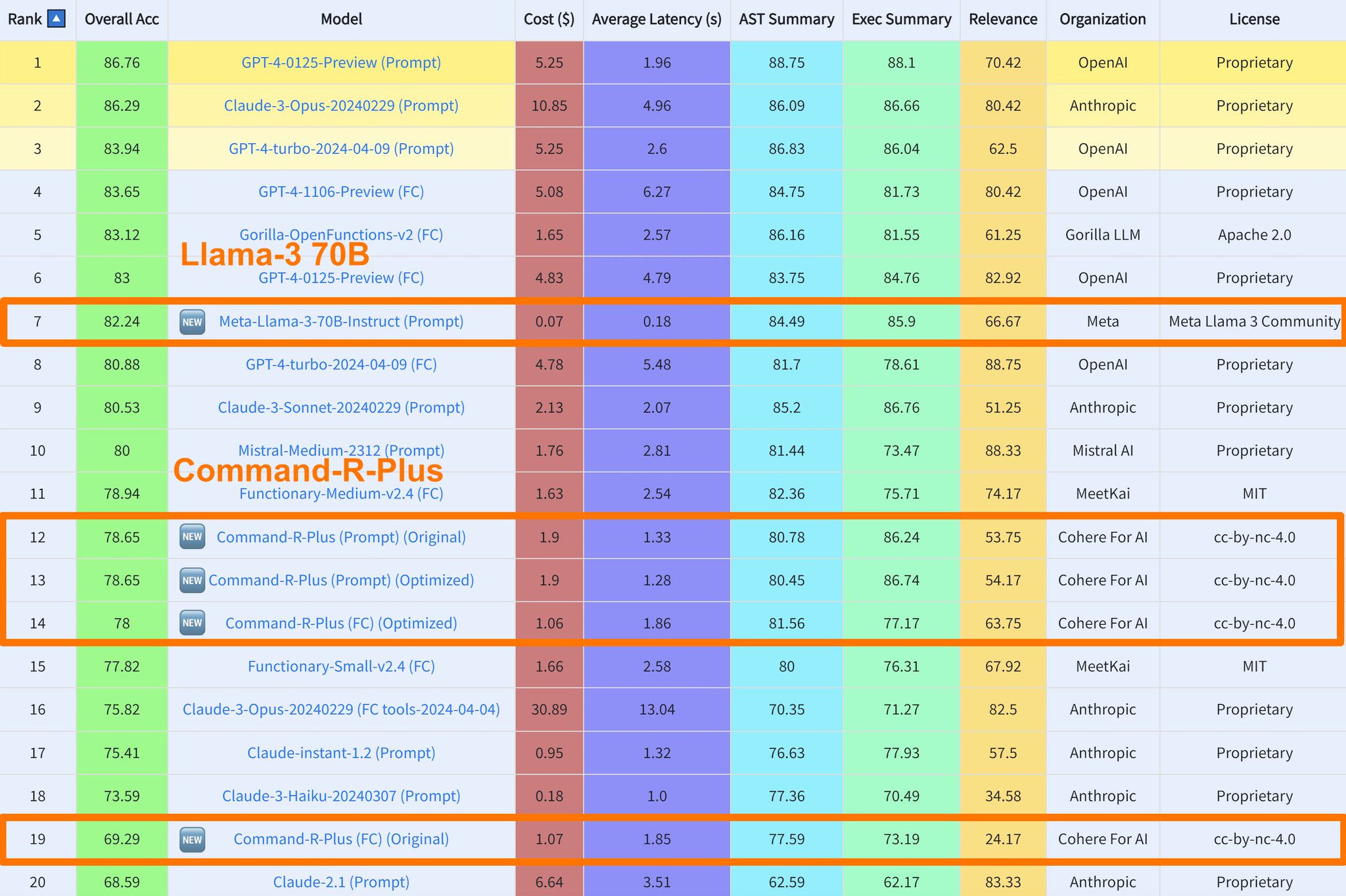1346x896 pixels.
Task: Click NEW badge beside Command-R-Plus (FC) (Optimized)
Action: point(192,623)
